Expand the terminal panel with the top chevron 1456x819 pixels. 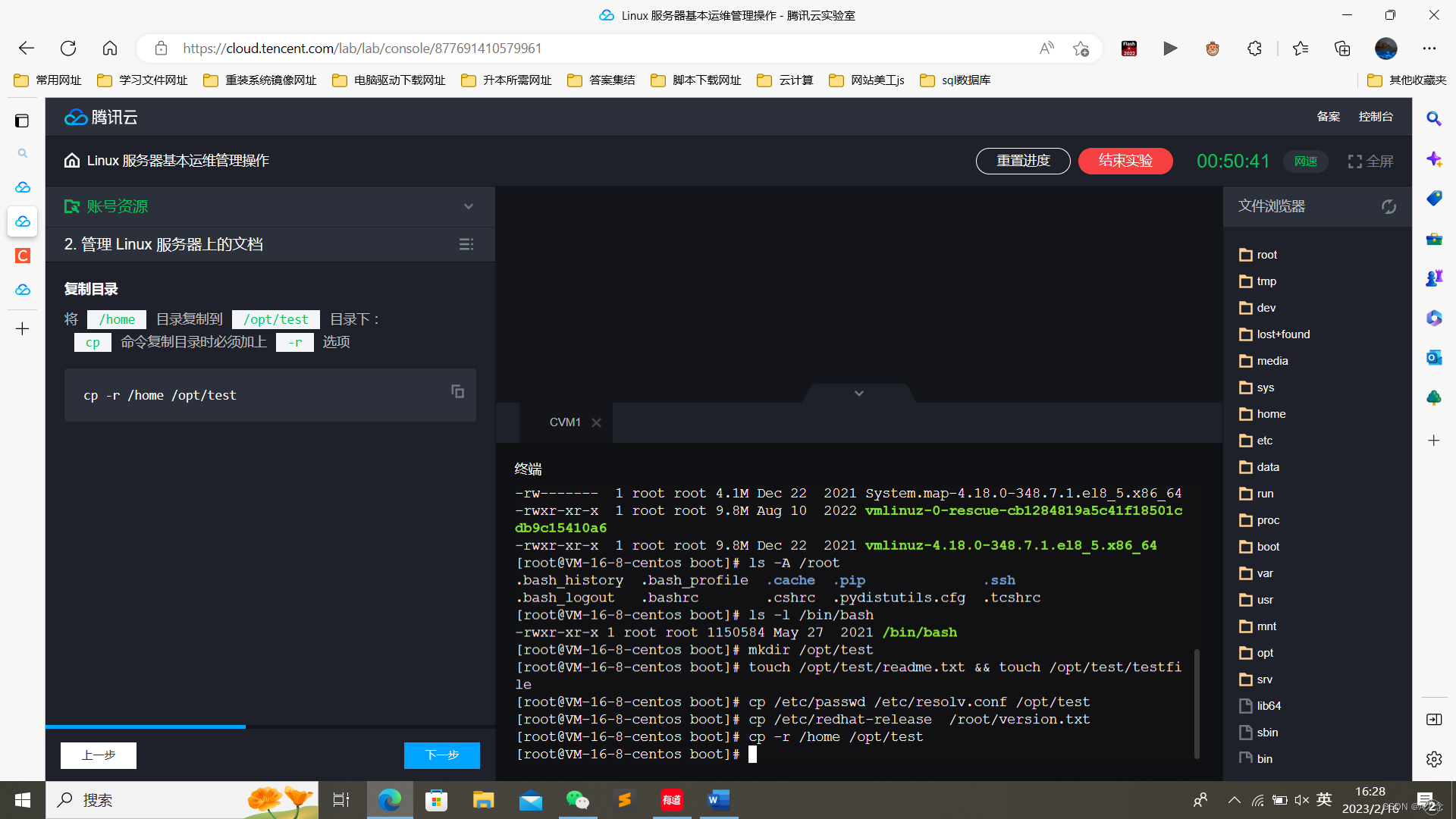click(x=858, y=393)
